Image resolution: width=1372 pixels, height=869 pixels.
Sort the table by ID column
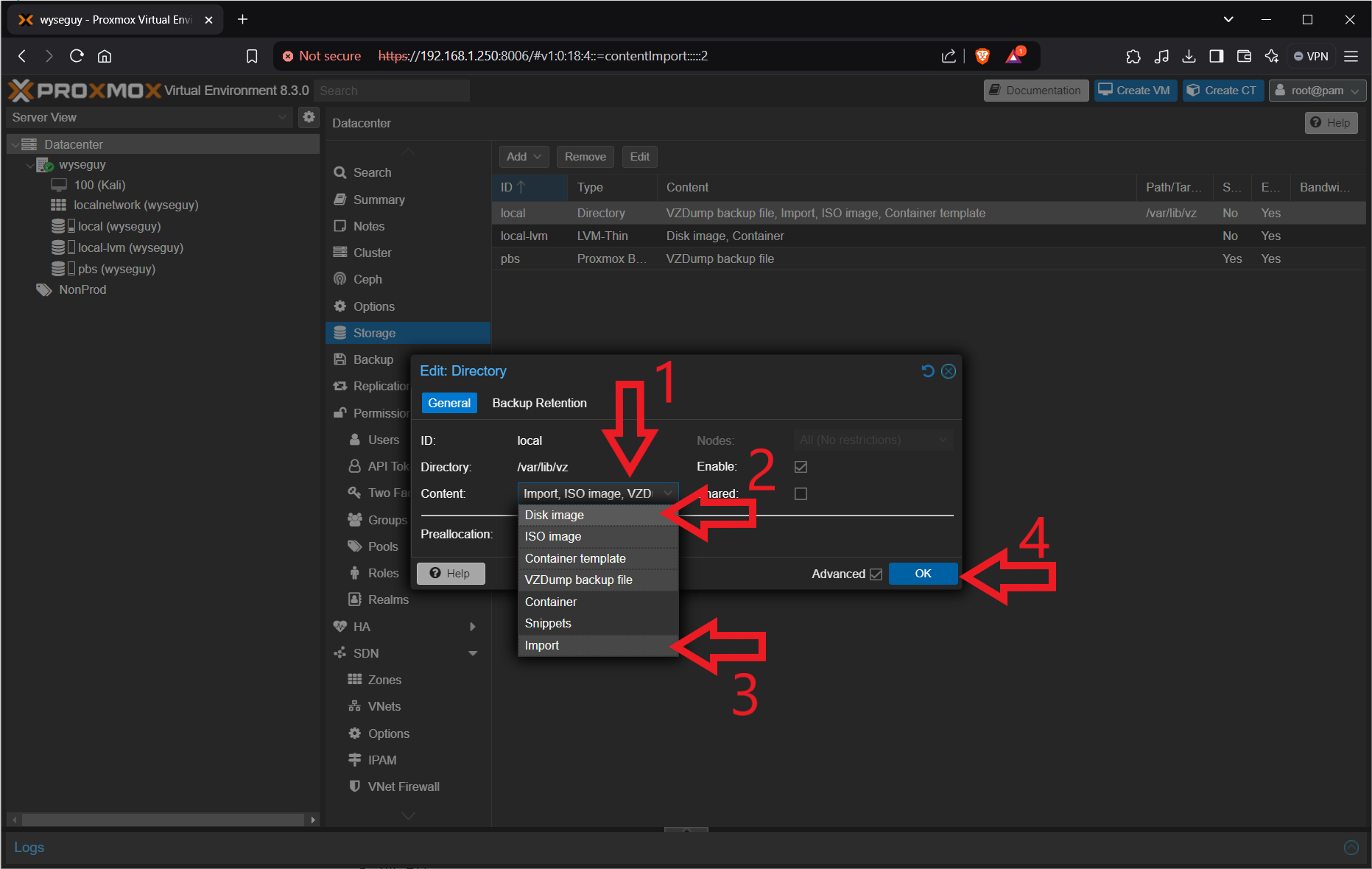[x=530, y=188]
